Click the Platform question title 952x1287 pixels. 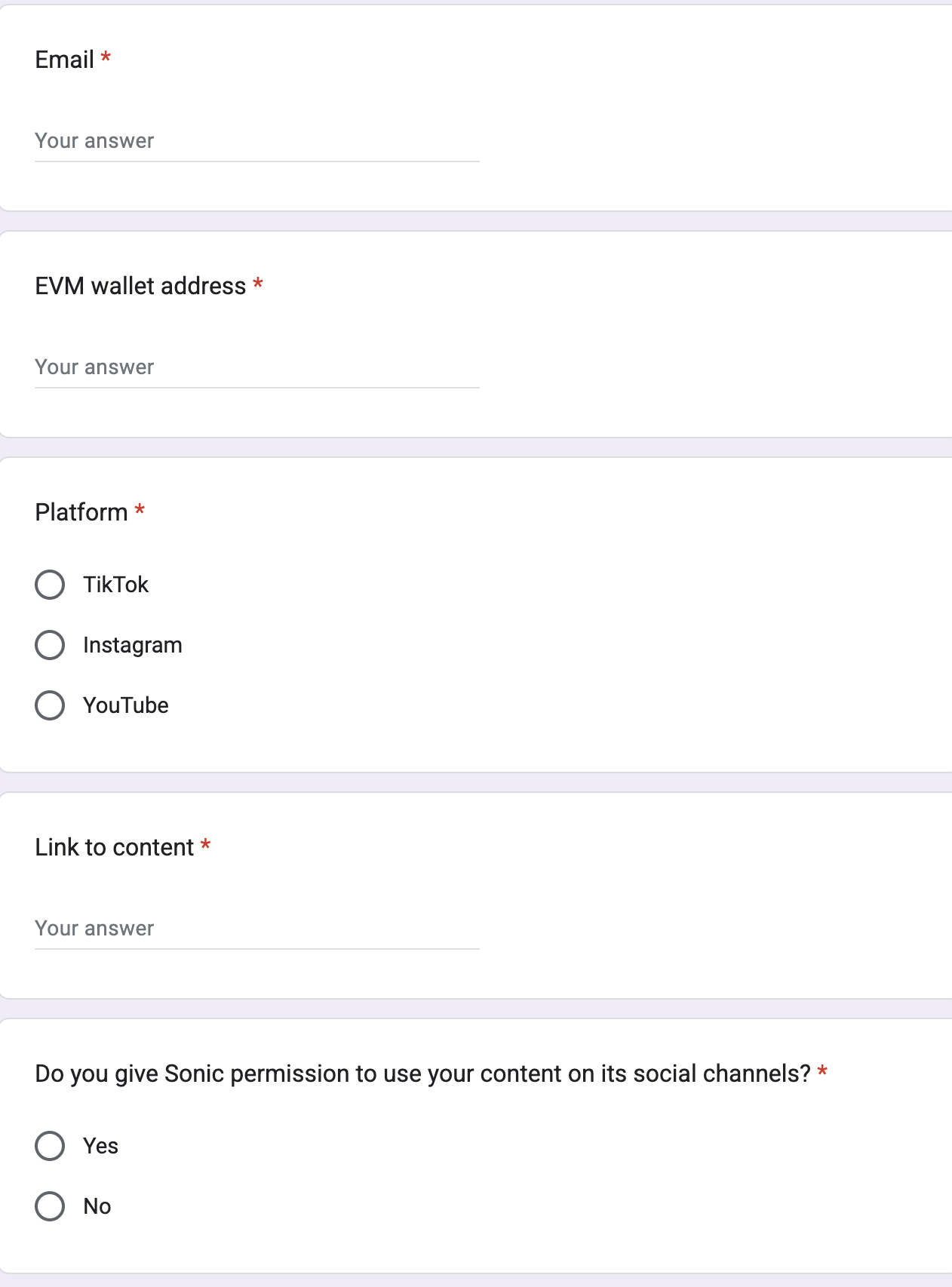(x=81, y=512)
